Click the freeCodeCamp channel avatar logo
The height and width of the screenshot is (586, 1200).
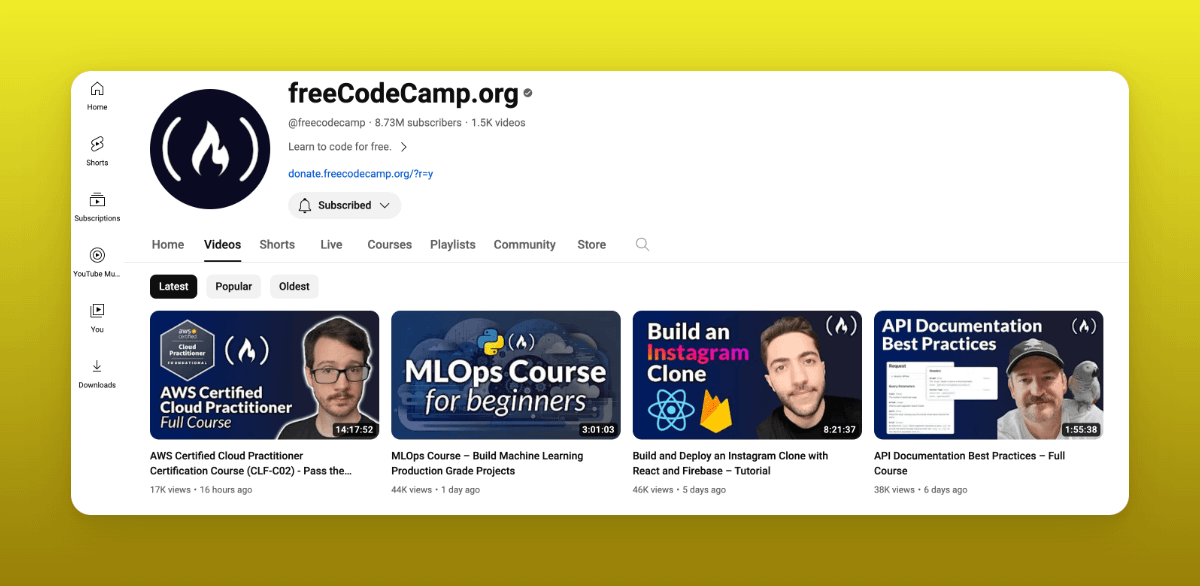pyautogui.click(x=210, y=149)
